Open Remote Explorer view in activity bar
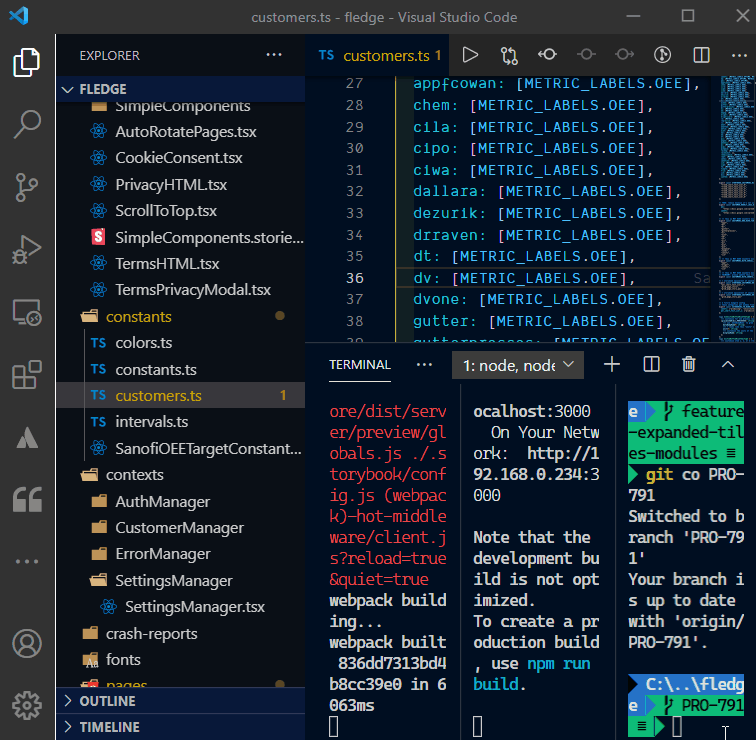The image size is (756, 740). point(27,312)
